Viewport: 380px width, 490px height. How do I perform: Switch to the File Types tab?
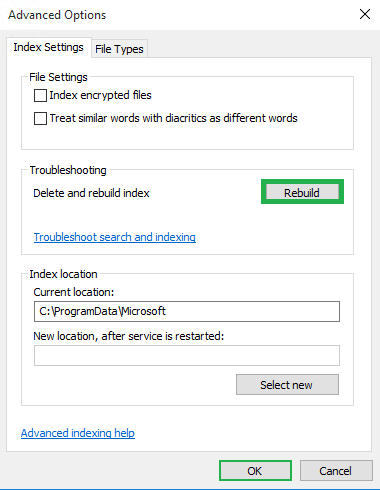point(119,49)
